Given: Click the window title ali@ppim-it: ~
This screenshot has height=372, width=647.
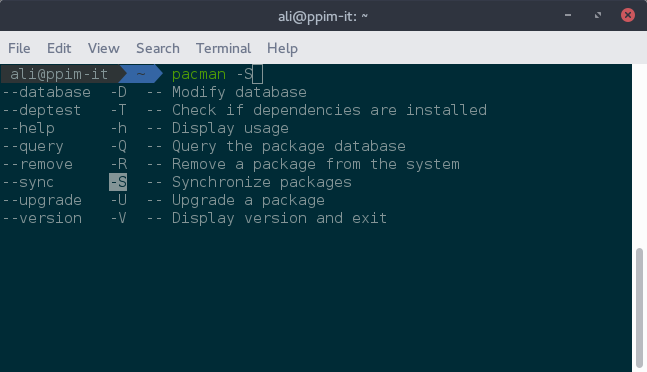Looking at the screenshot, I should [323, 16].
